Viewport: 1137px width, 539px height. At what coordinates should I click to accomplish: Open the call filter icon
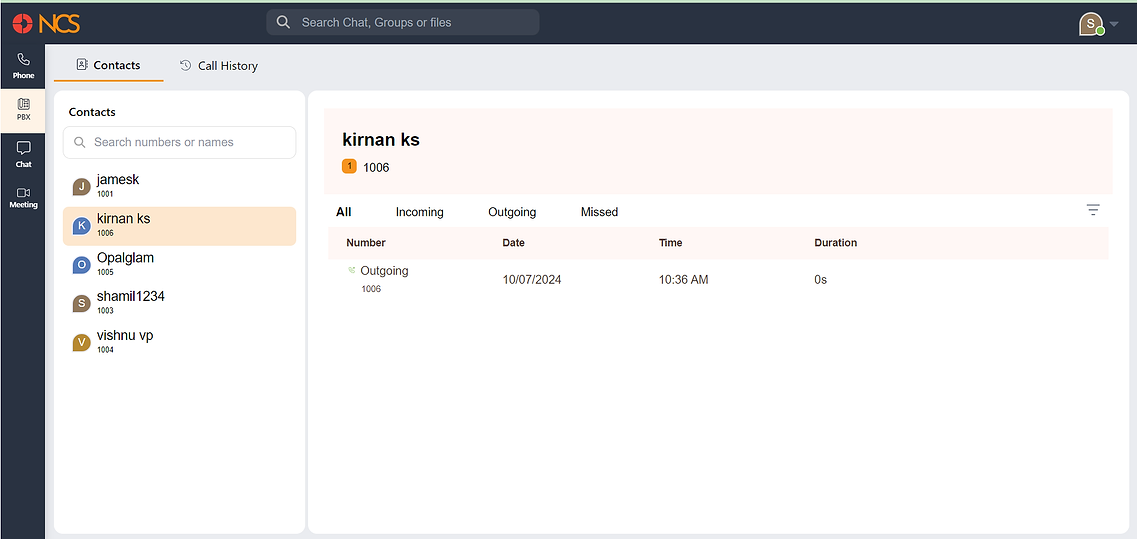coord(1093,210)
